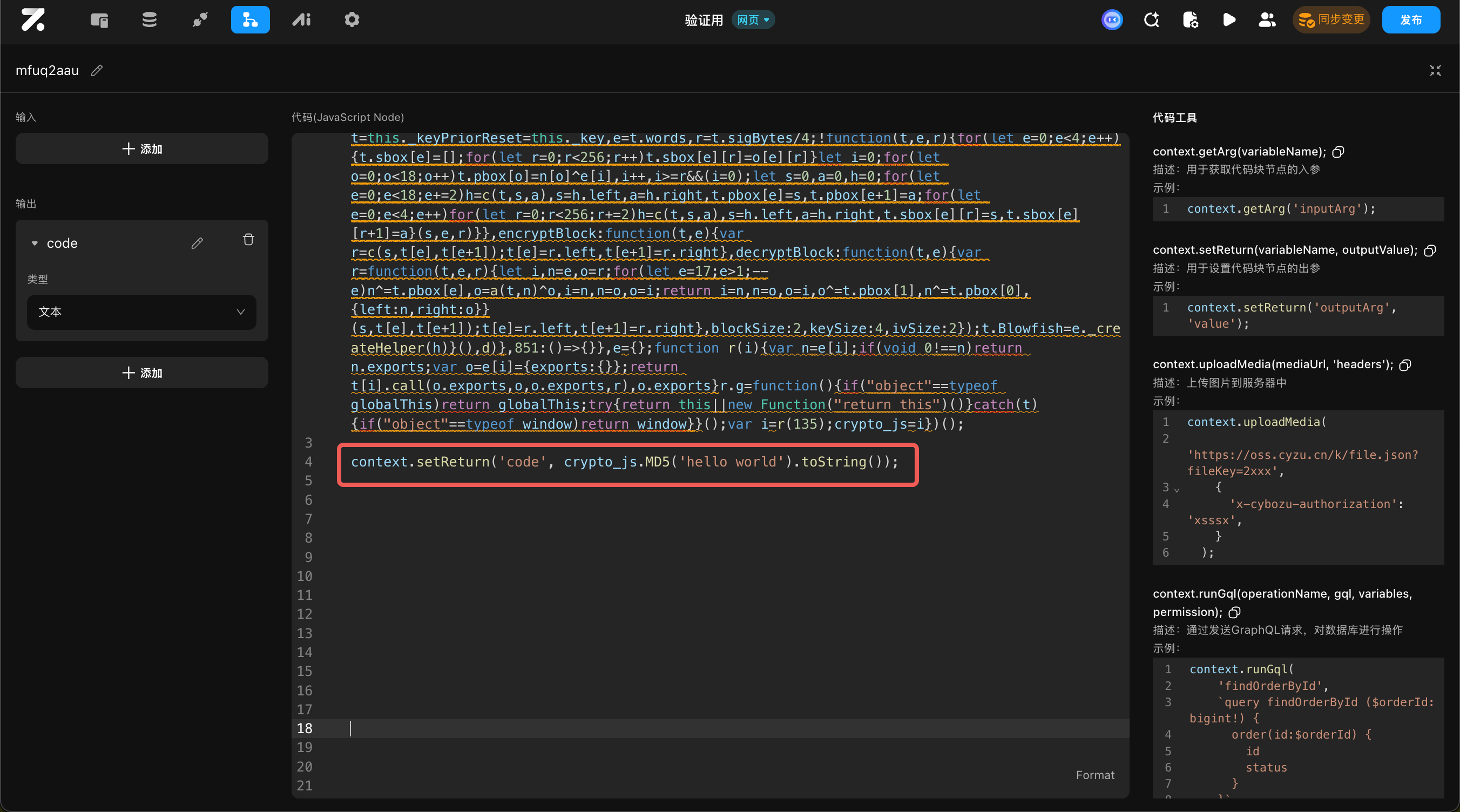Edit the node name mfuq2aau pencil
1460x812 pixels.
(x=97, y=70)
